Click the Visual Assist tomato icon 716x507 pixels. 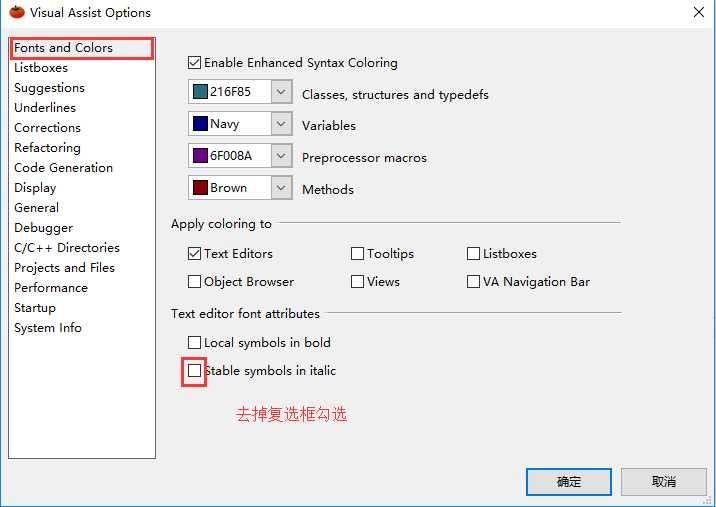pos(17,12)
